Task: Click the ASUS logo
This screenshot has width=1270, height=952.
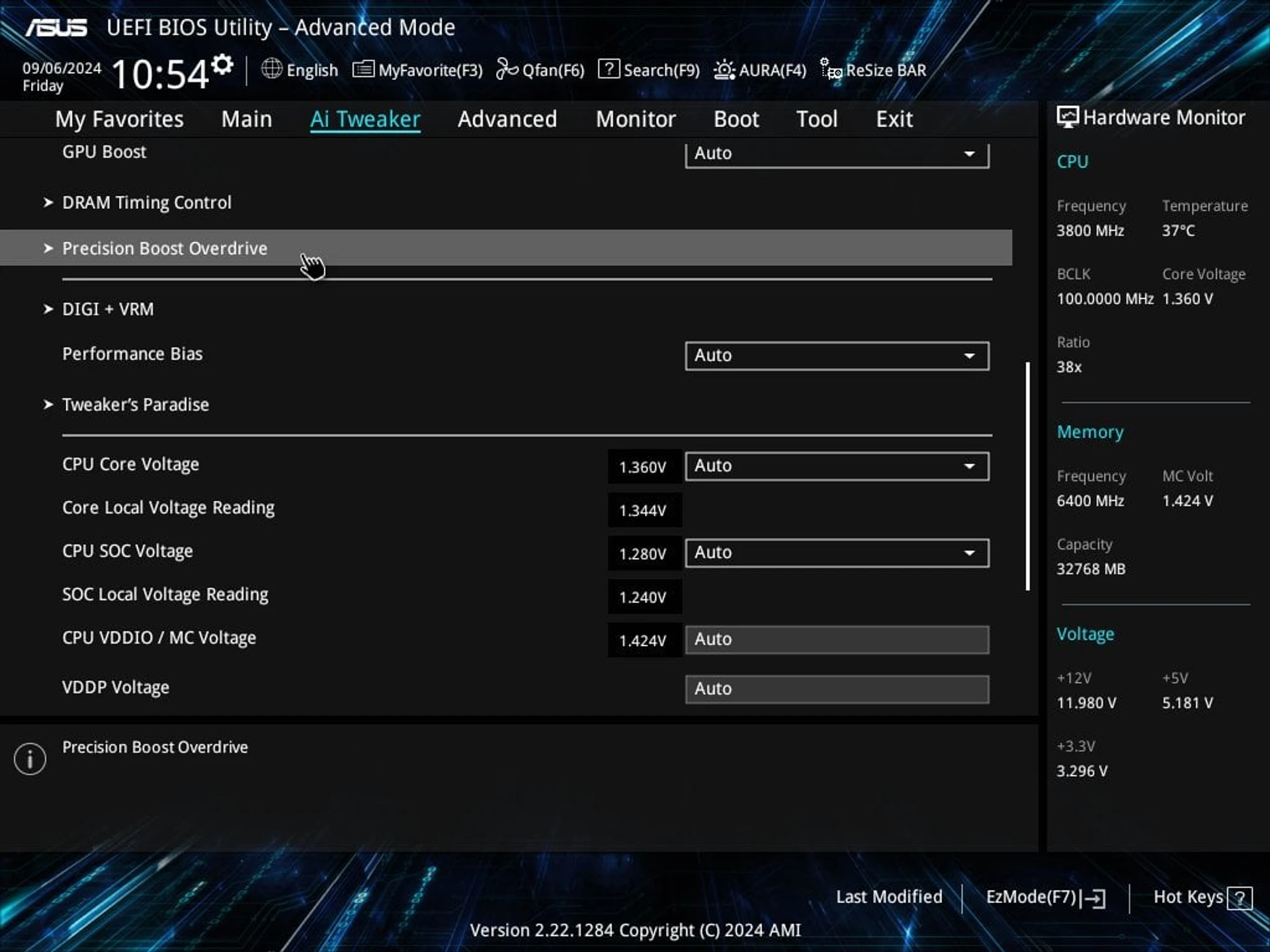Action: (x=56, y=28)
